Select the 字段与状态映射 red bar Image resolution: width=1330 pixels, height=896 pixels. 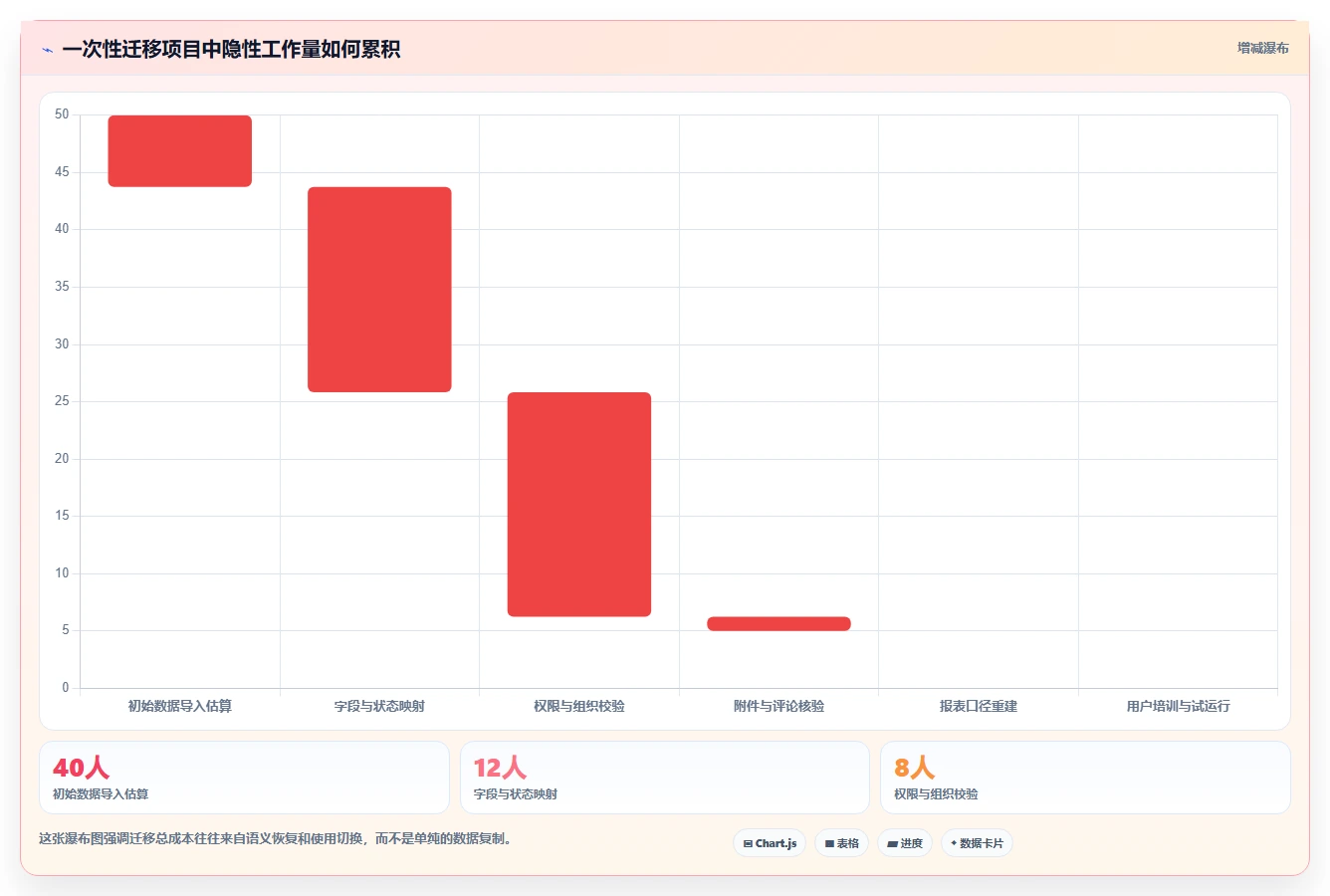[379, 290]
